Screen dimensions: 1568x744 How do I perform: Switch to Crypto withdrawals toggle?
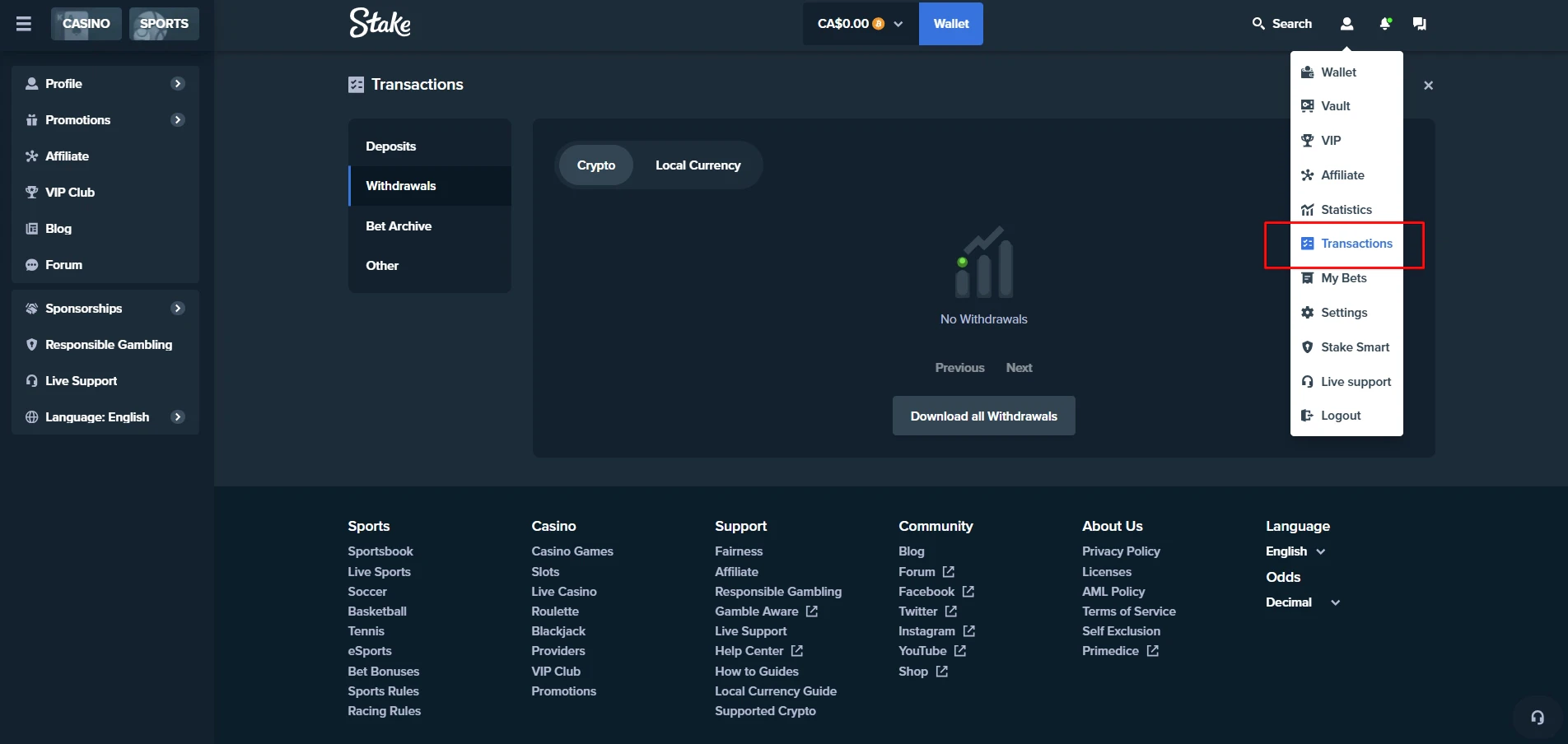tap(595, 165)
